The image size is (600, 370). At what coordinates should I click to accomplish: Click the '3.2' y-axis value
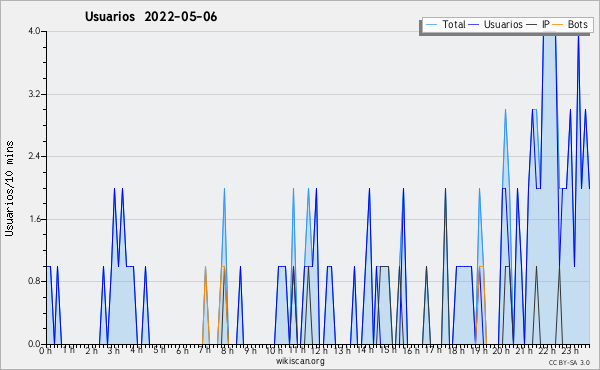pyautogui.click(x=34, y=94)
